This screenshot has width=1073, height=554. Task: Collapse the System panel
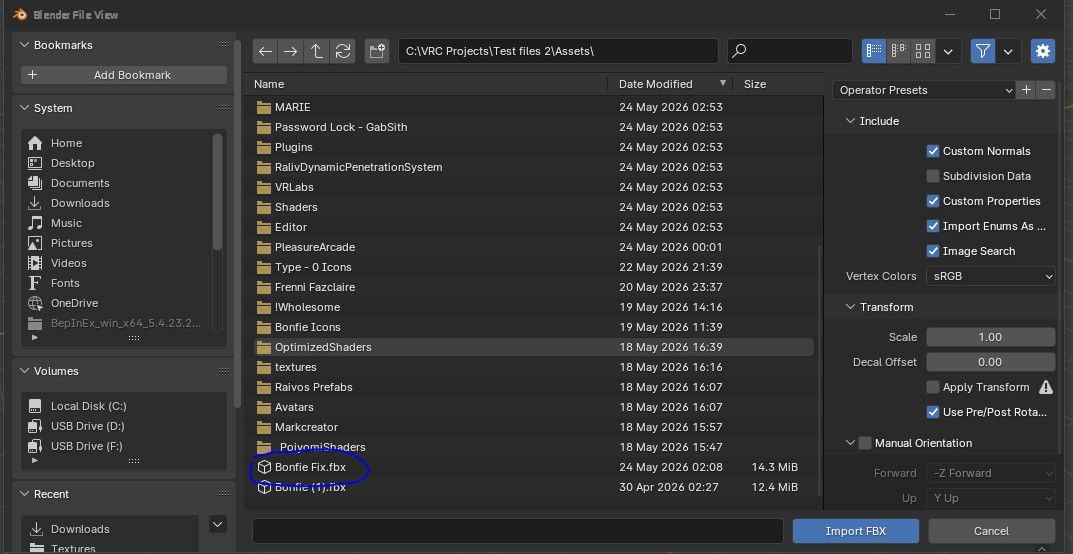(x=25, y=108)
